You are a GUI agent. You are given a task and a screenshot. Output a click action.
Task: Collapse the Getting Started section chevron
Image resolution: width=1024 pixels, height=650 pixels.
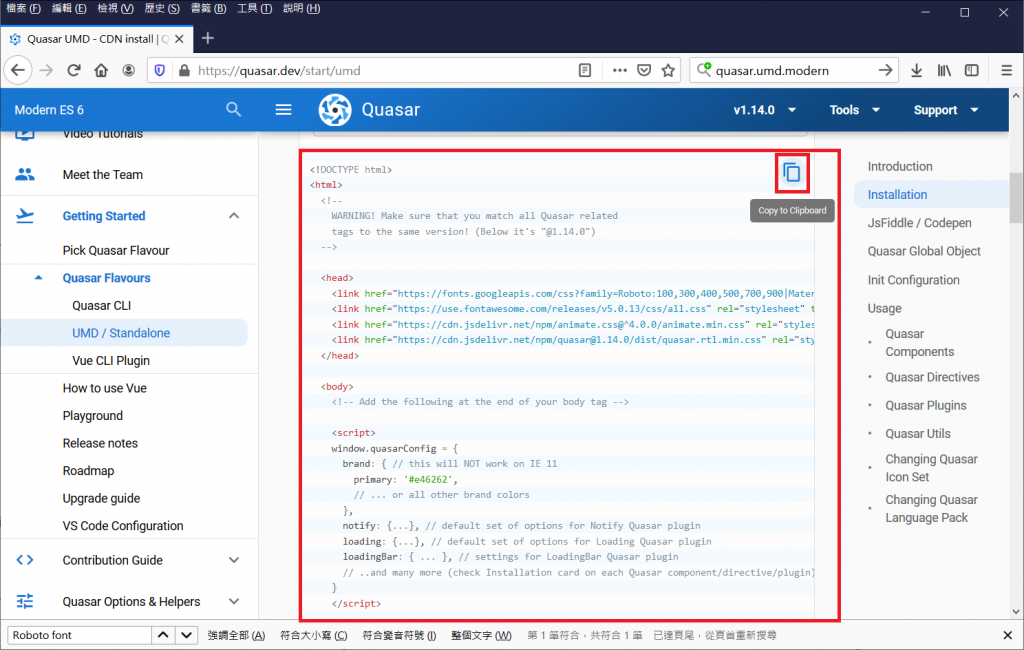(x=234, y=216)
